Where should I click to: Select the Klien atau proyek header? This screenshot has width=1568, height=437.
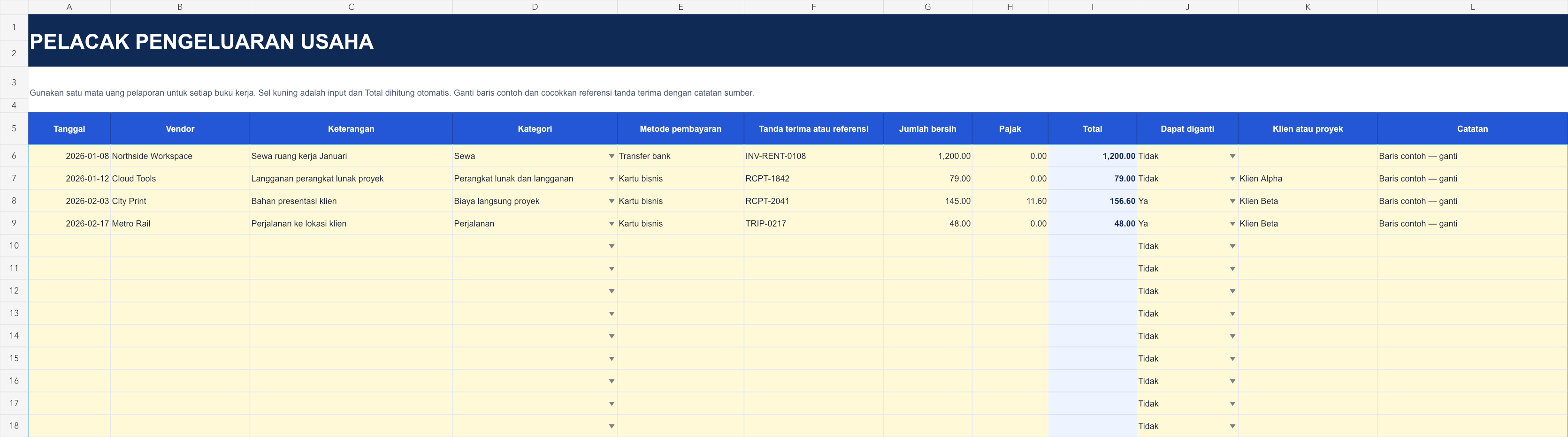pos(1308,128)
